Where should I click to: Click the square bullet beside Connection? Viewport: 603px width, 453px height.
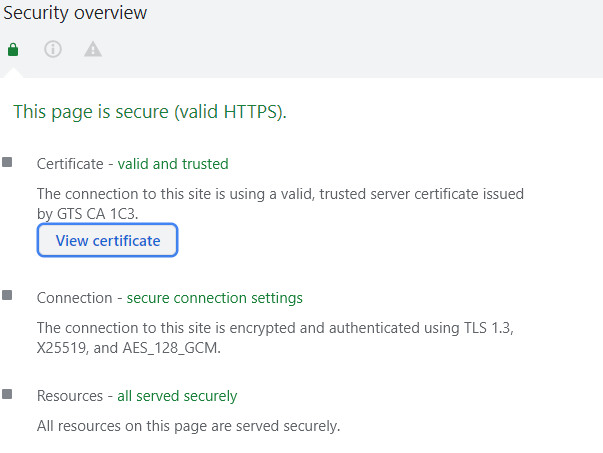pos(8,296)
